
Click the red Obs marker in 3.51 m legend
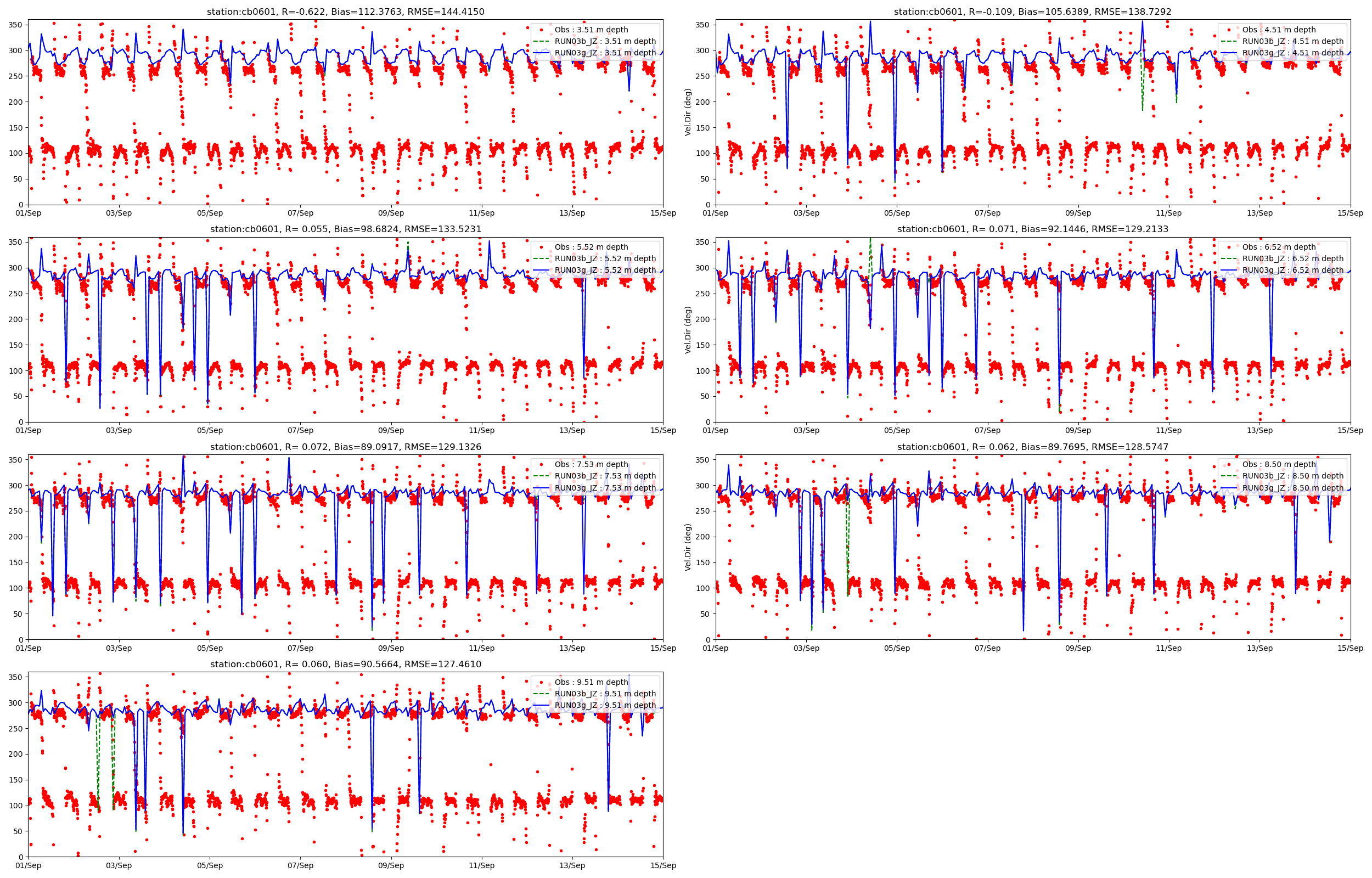[x=542, y=30]
